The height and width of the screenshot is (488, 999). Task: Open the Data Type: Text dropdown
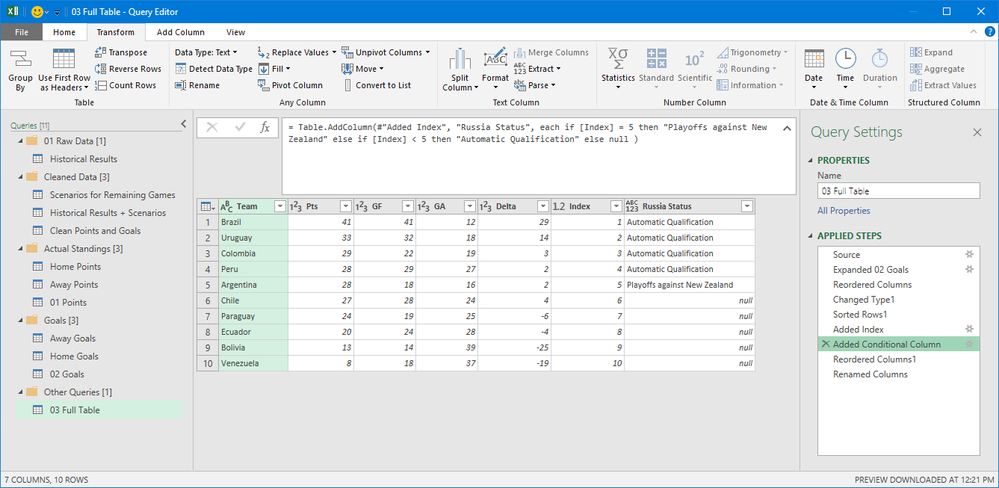click(x=206, y=52)
